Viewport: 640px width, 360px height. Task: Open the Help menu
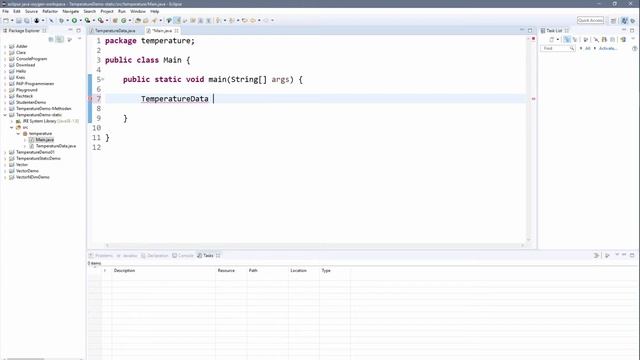(x=154, y=11)
